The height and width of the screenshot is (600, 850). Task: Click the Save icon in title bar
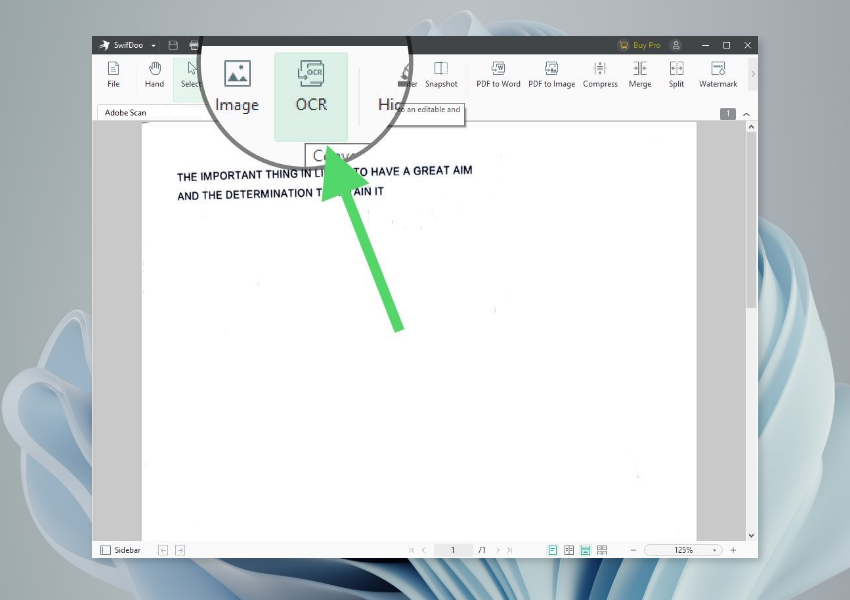173,45
